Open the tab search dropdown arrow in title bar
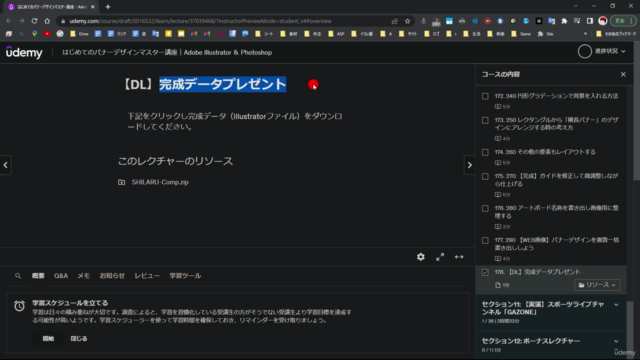This screenshot has width=640, height=360. (x=576, y=6)
